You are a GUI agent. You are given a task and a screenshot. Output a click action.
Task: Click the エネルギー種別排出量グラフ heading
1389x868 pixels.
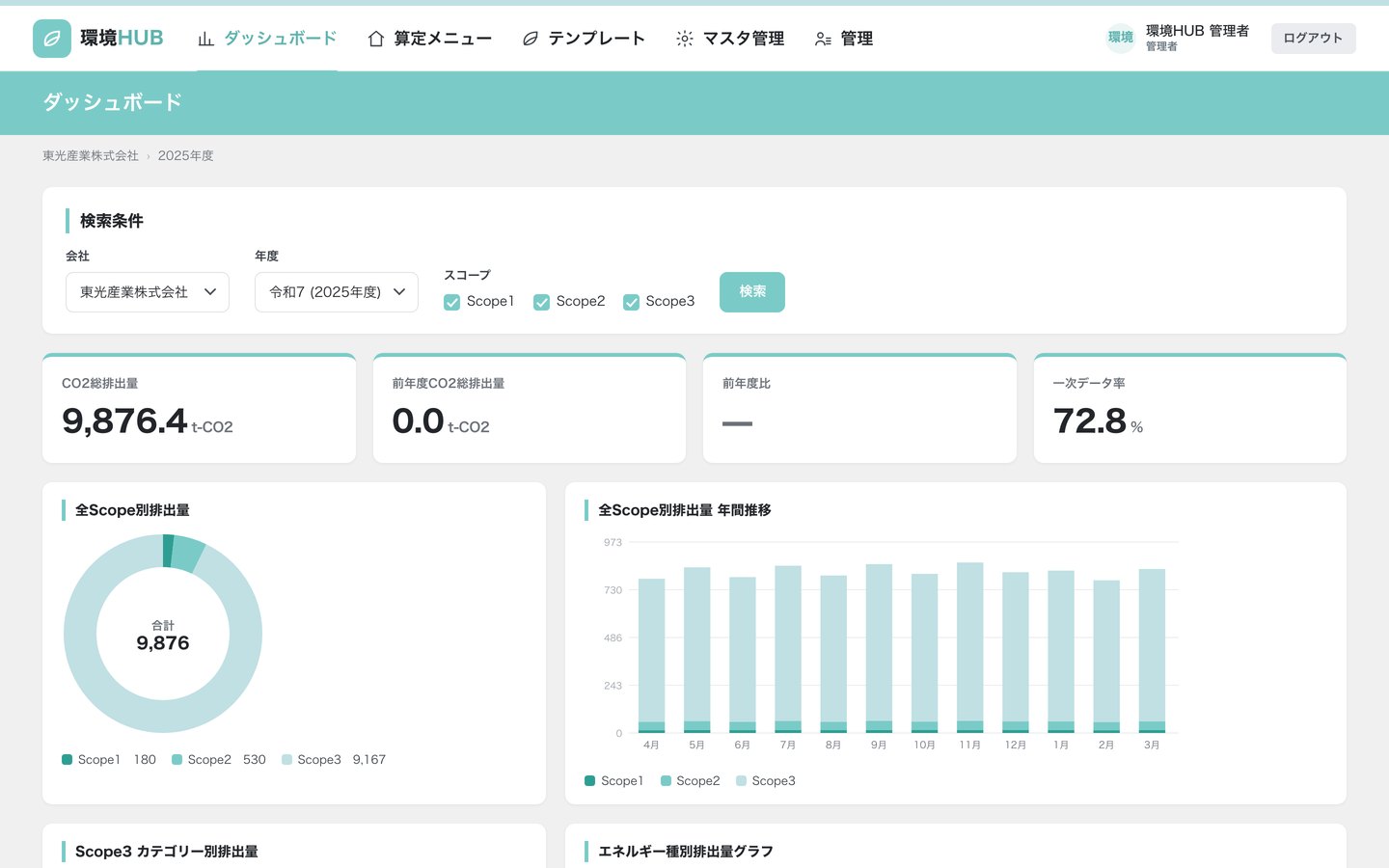tap(686, 852)
